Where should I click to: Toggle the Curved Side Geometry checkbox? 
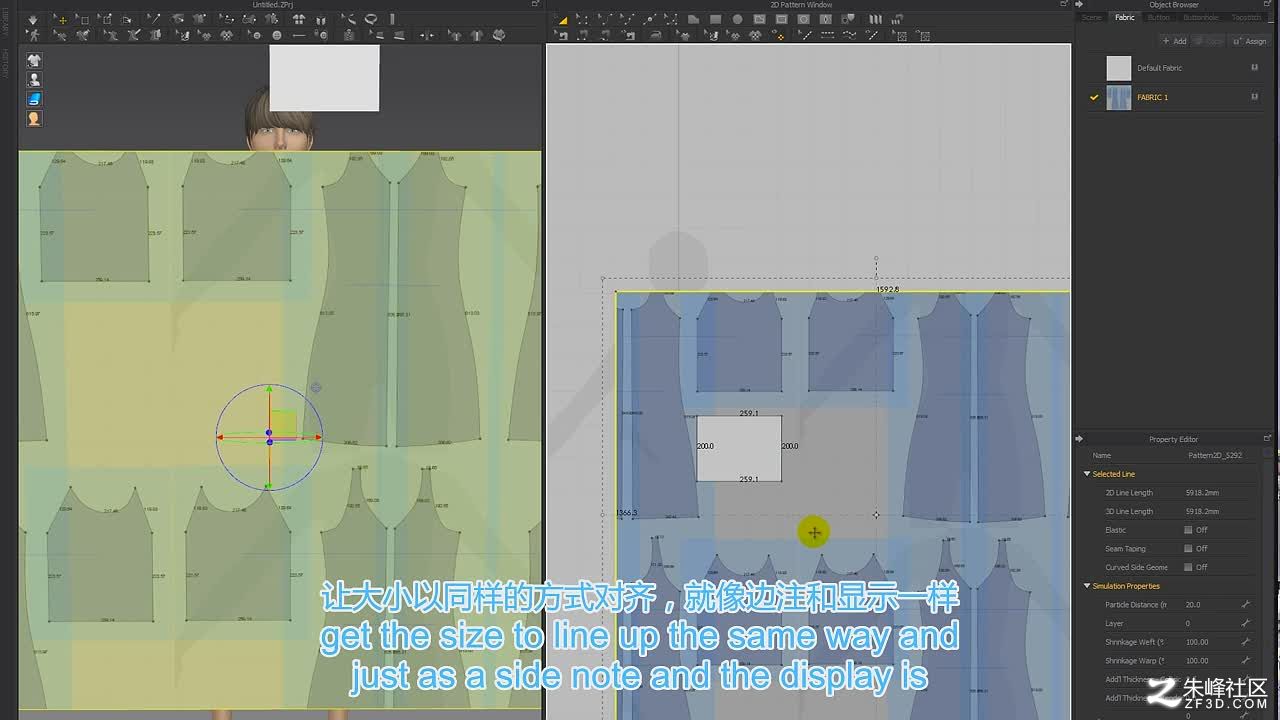click(1188, 567)
